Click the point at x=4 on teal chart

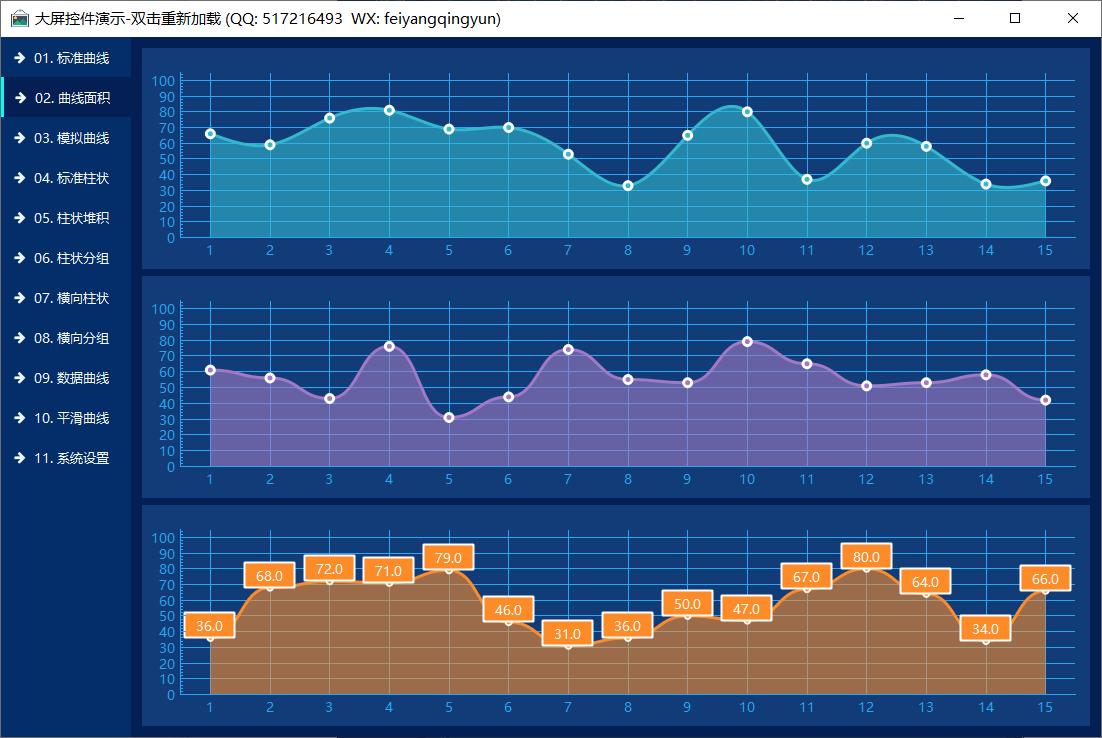coord(389,110)
